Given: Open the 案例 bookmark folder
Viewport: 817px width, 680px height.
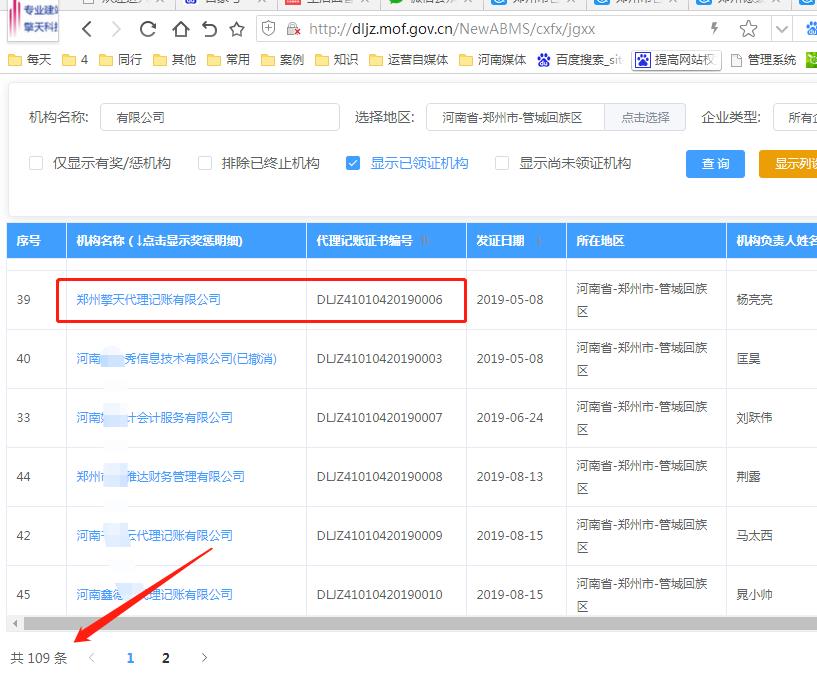Looking at the screenshot, I should click(x=282, y=60).
